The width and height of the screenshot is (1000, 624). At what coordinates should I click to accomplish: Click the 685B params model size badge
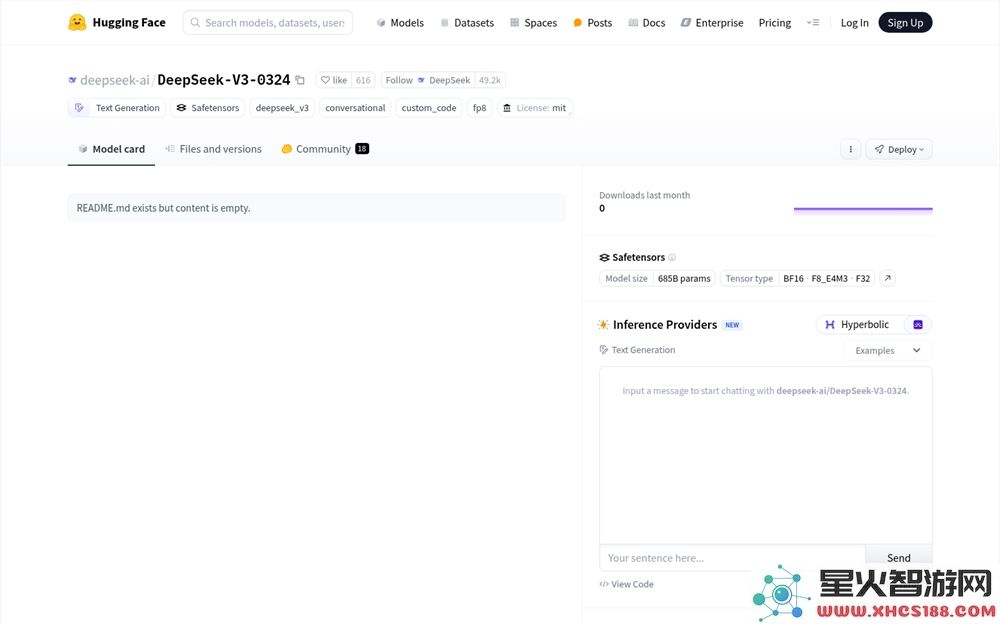[657, 279]
